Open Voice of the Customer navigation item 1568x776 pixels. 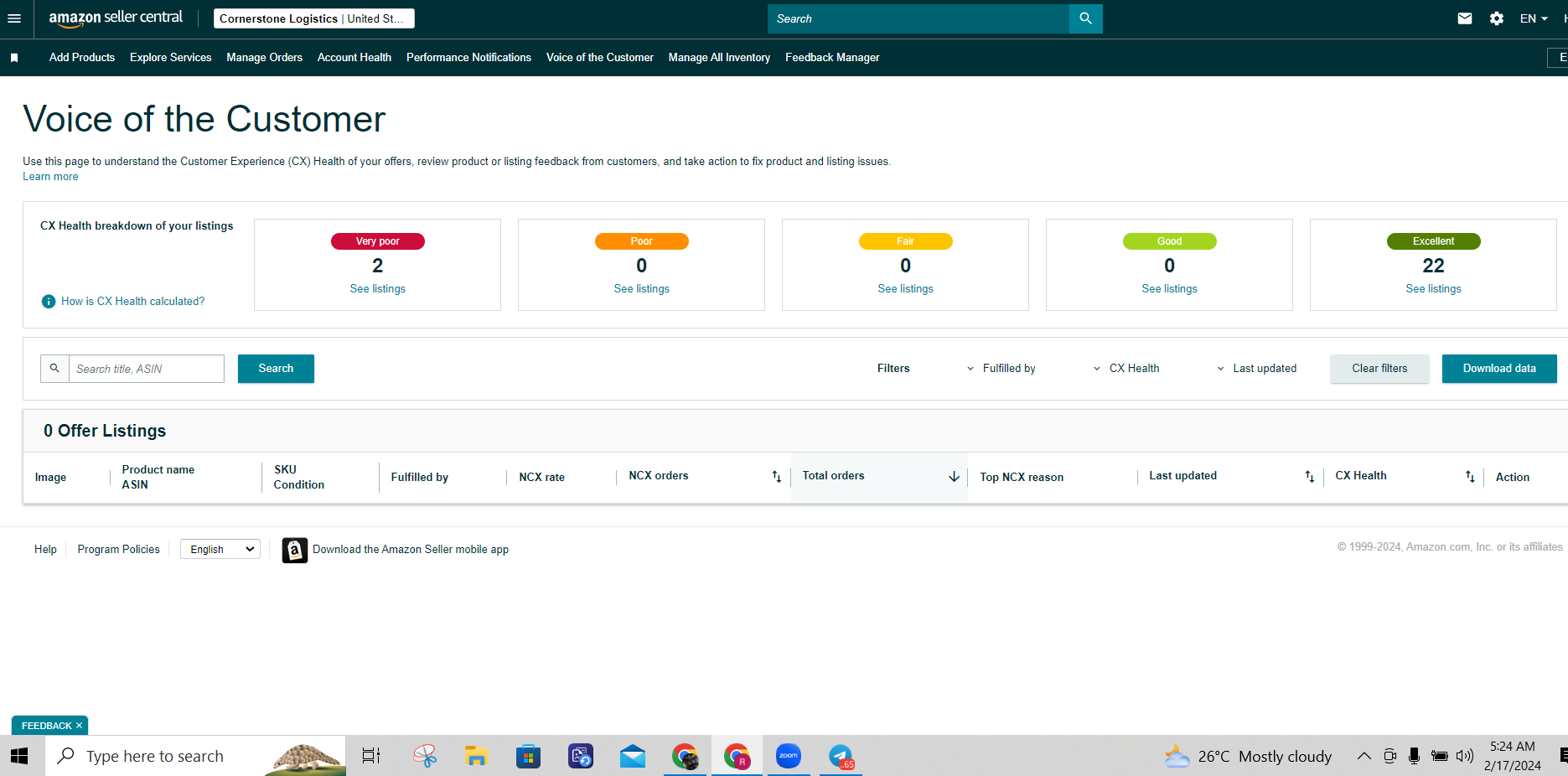(600, 58)
